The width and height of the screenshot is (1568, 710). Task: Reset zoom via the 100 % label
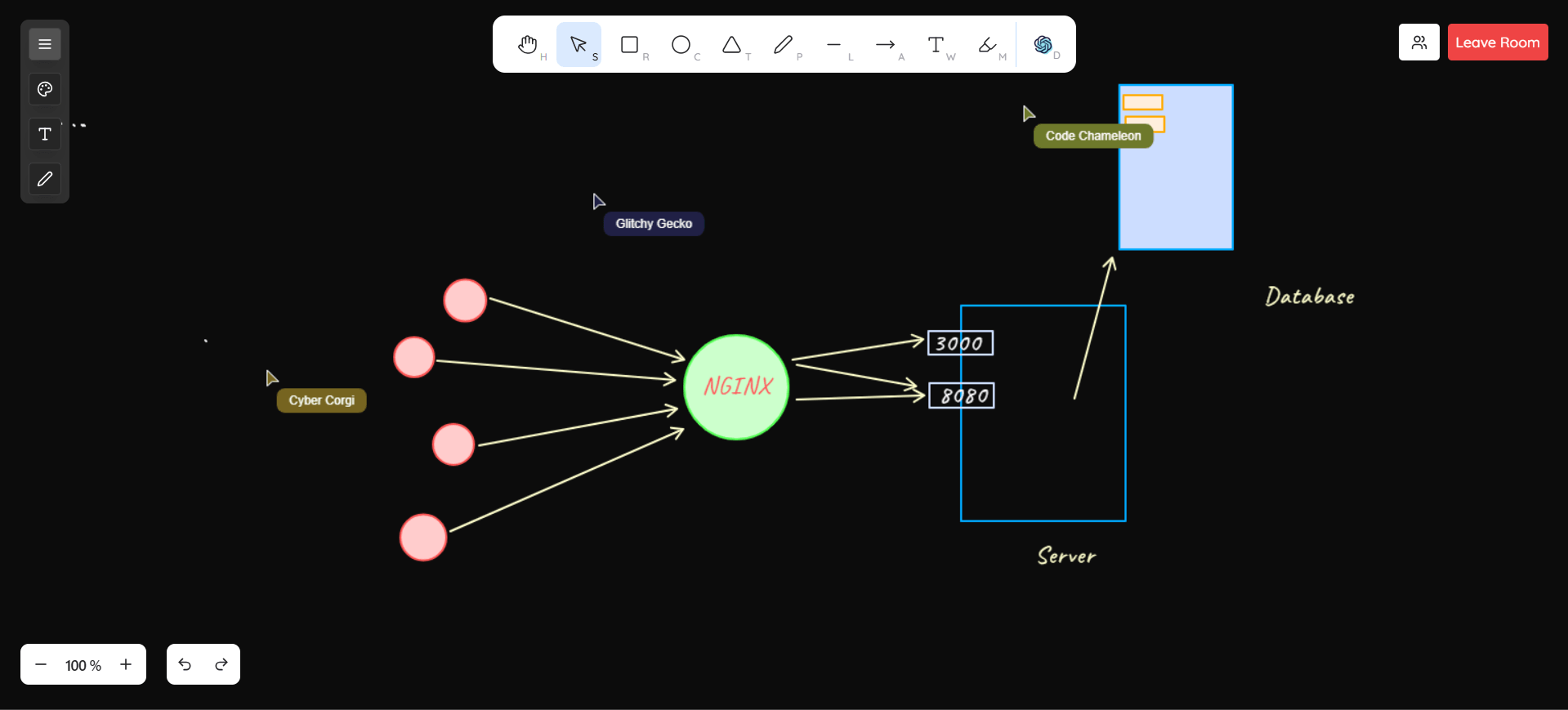83,666
